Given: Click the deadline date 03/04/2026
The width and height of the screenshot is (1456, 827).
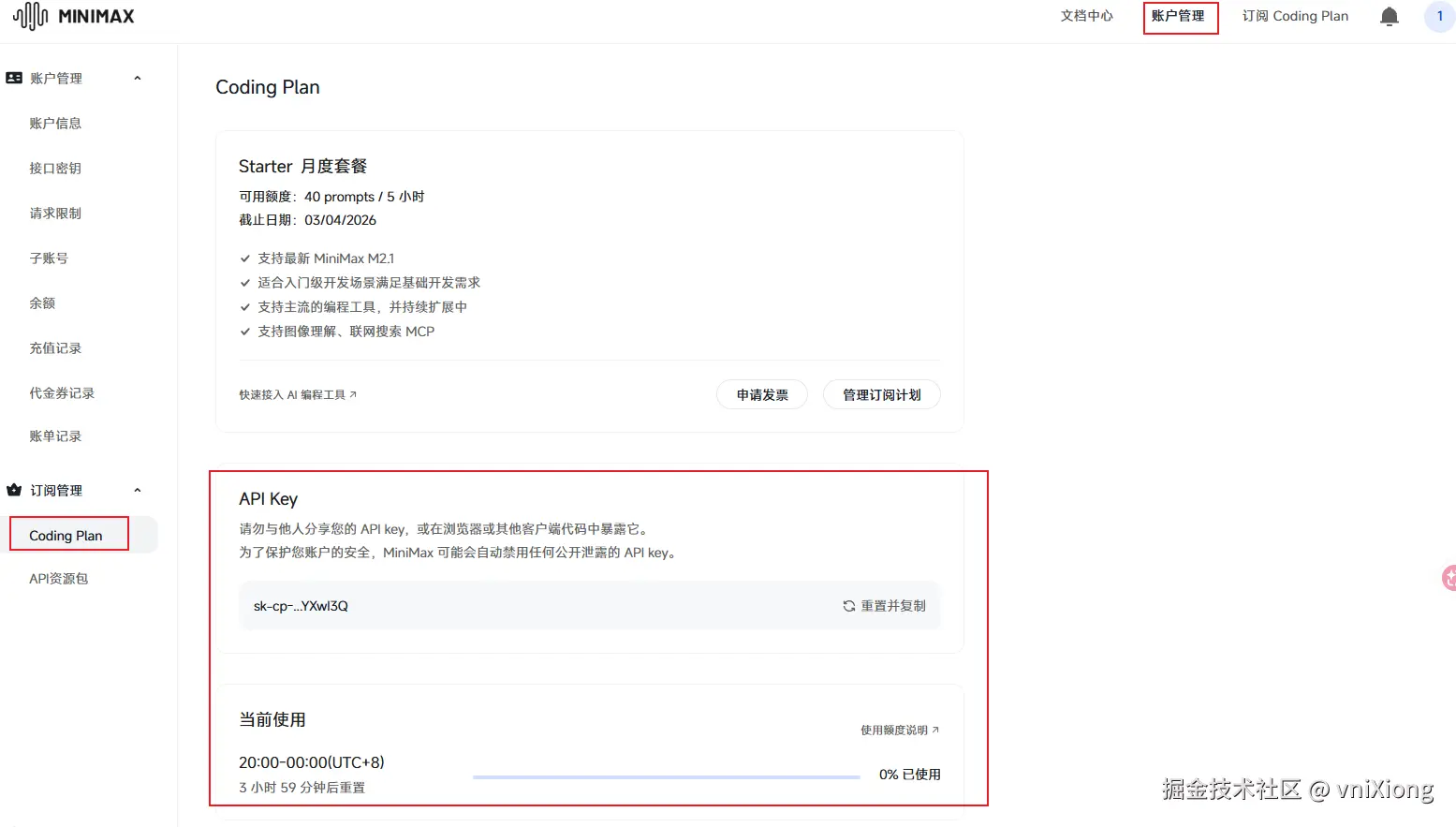Looking at the screenshot, I should [x=340, y=220].
